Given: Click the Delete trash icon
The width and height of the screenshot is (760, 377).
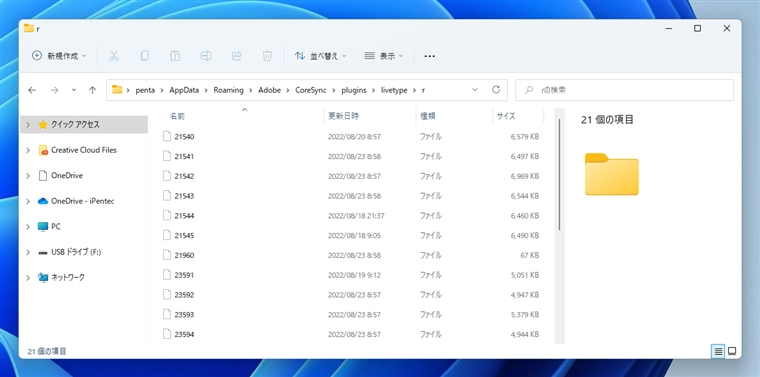Looking at the screenshot, I should [267, 56].
